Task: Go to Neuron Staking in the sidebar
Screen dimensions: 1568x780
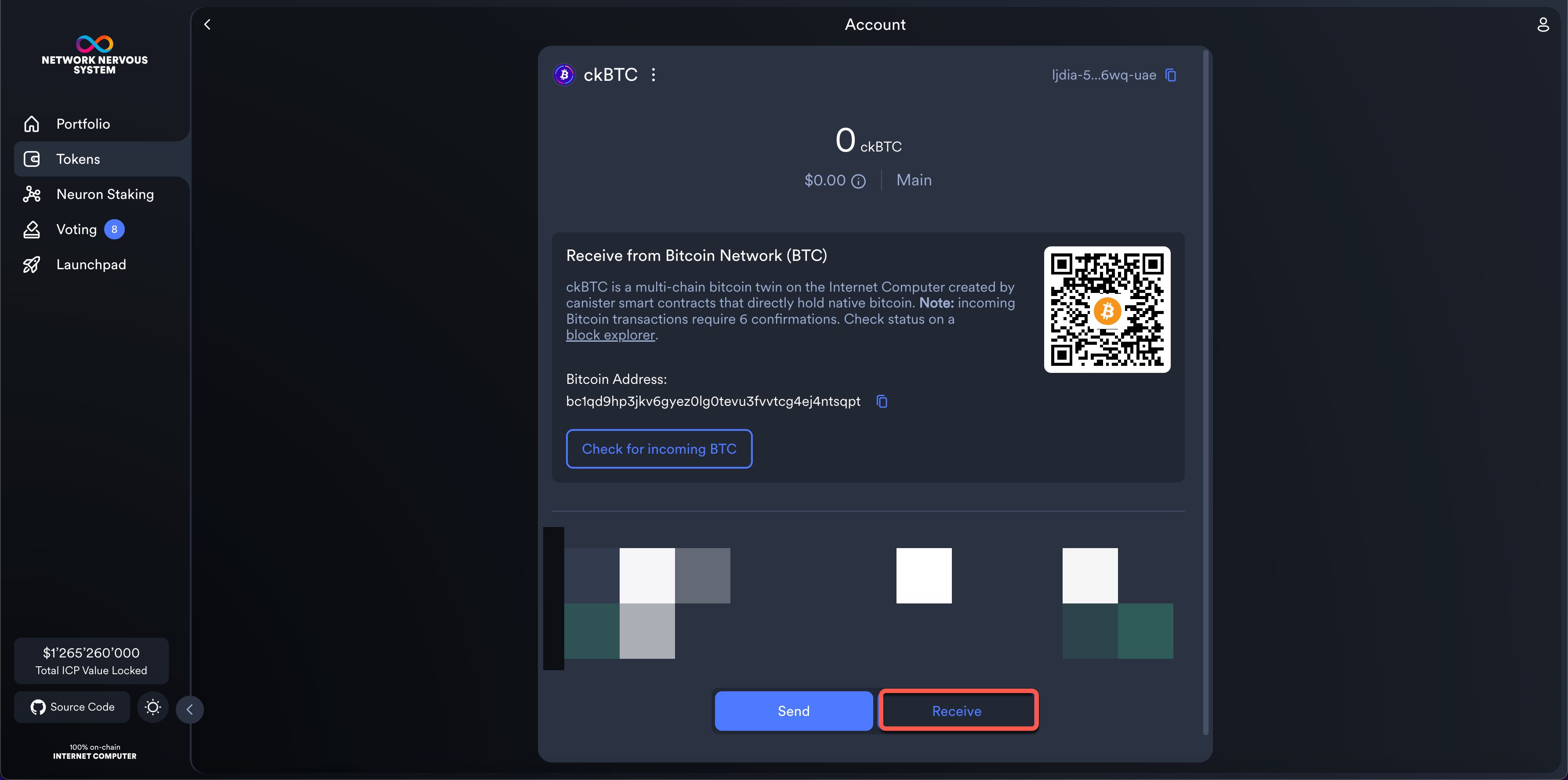Action: coord(105,194)
